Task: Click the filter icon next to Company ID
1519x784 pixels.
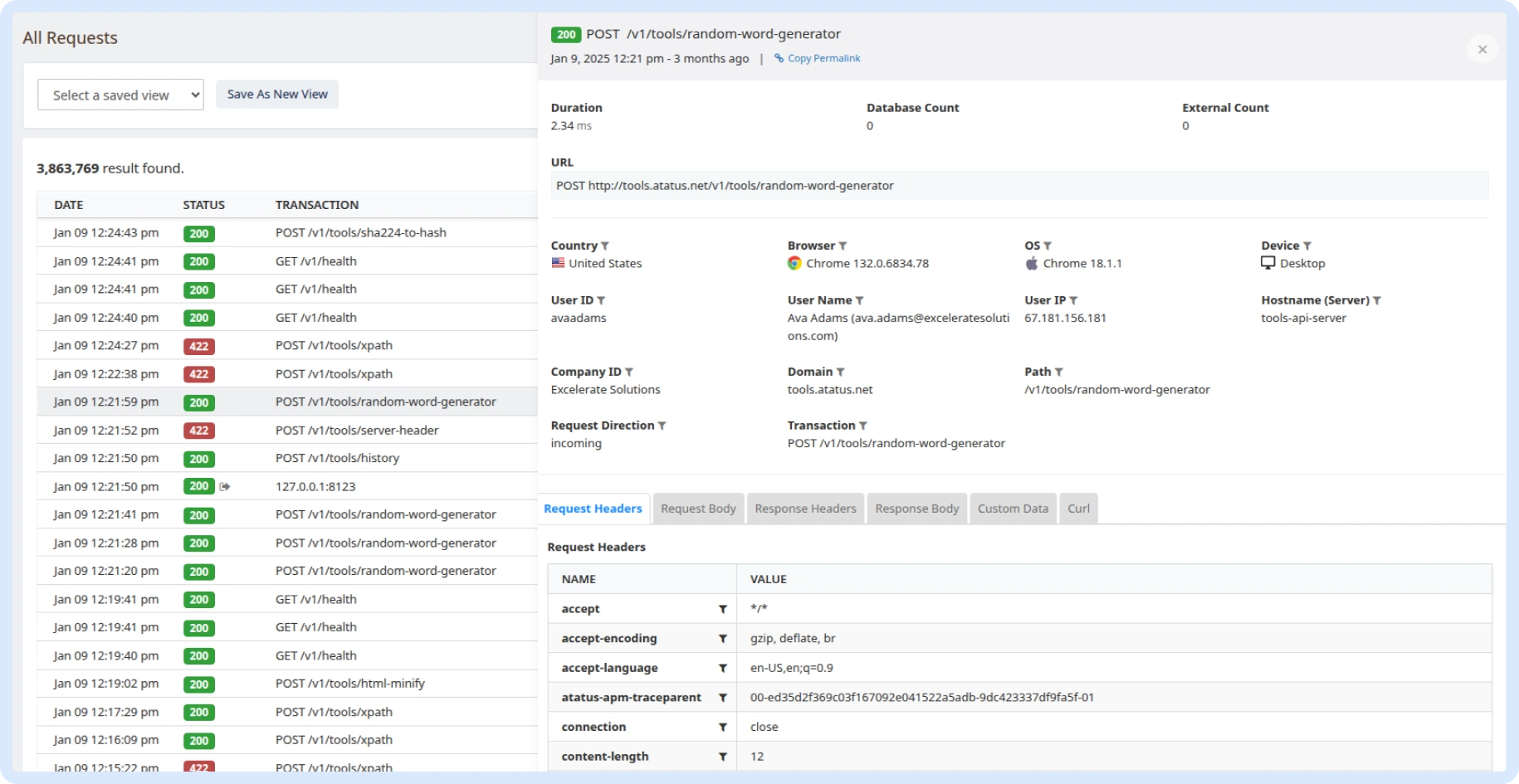Action: (629, 373)
